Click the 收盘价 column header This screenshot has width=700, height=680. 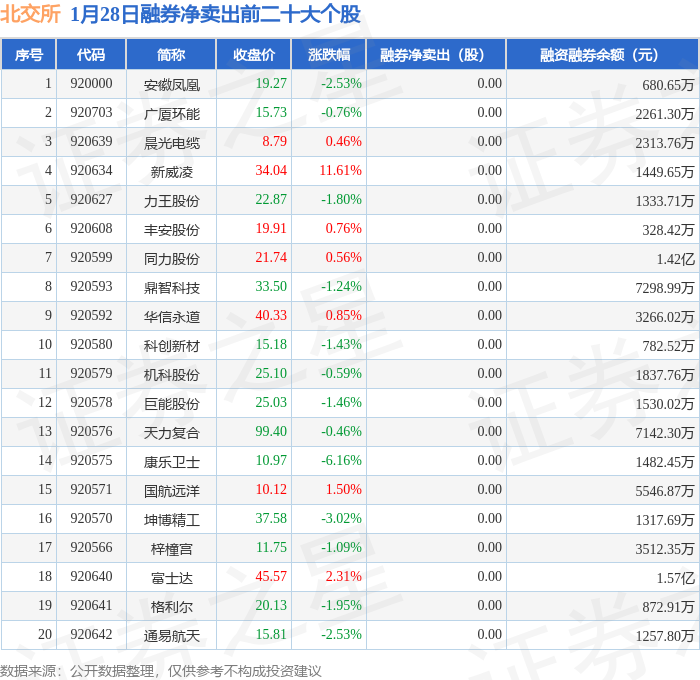pyautogui.click(x=254, y=54)
